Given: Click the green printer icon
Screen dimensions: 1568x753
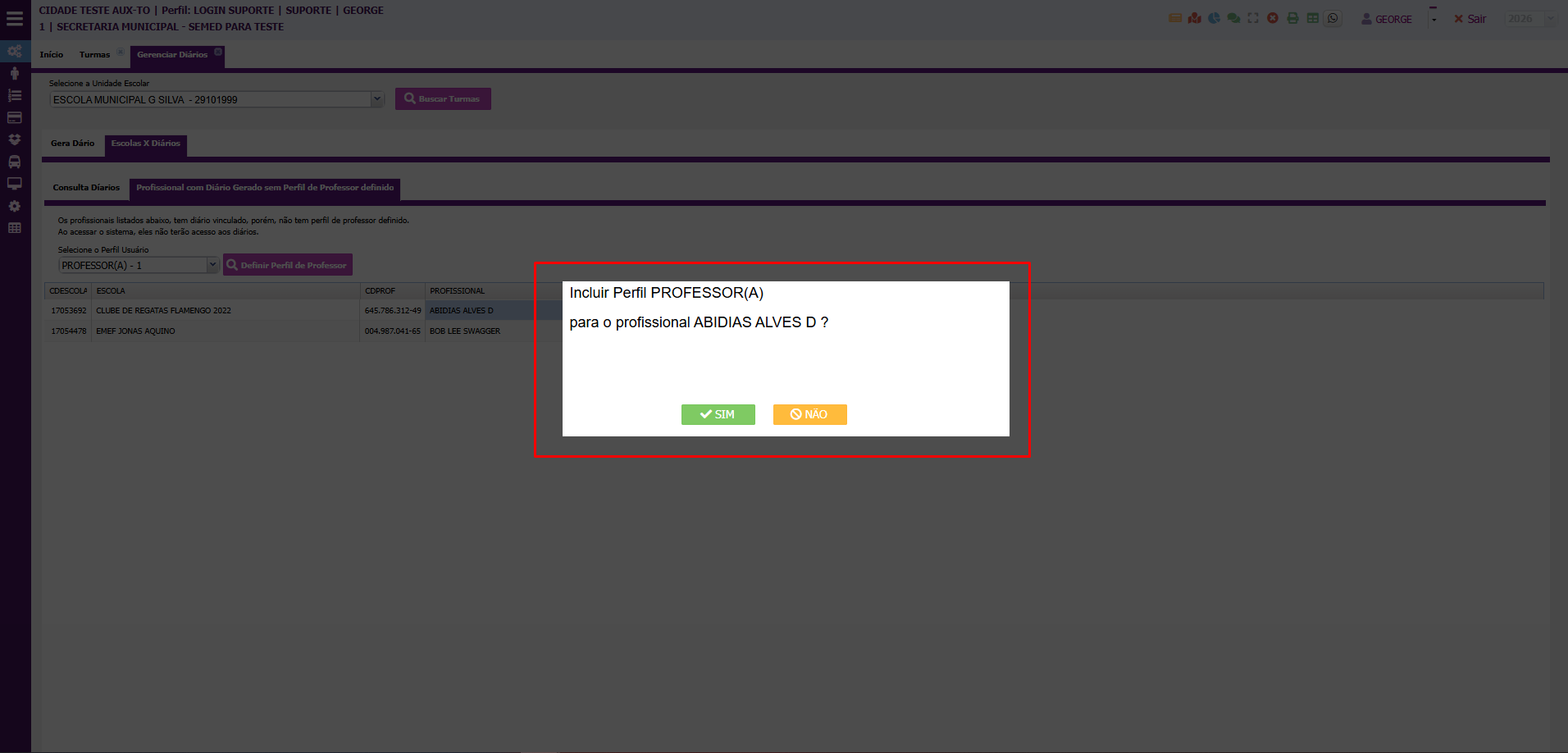Looking at the screenshot, I should 1292,18.
